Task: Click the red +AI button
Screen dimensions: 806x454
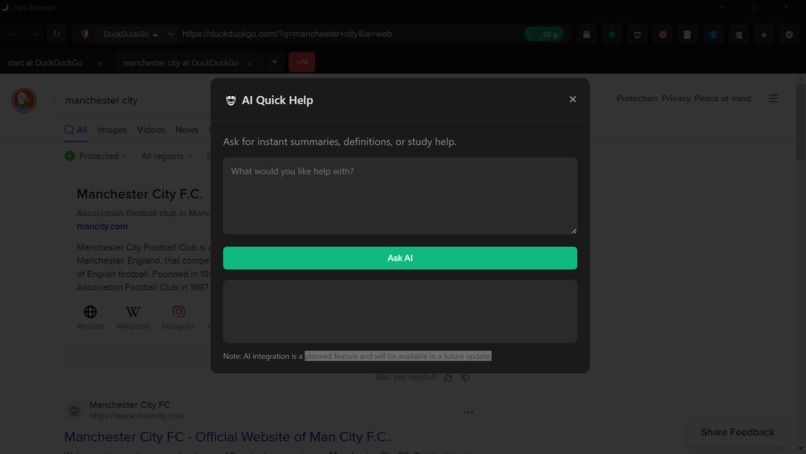Action: pyautogui.click(x=302, y=62)
